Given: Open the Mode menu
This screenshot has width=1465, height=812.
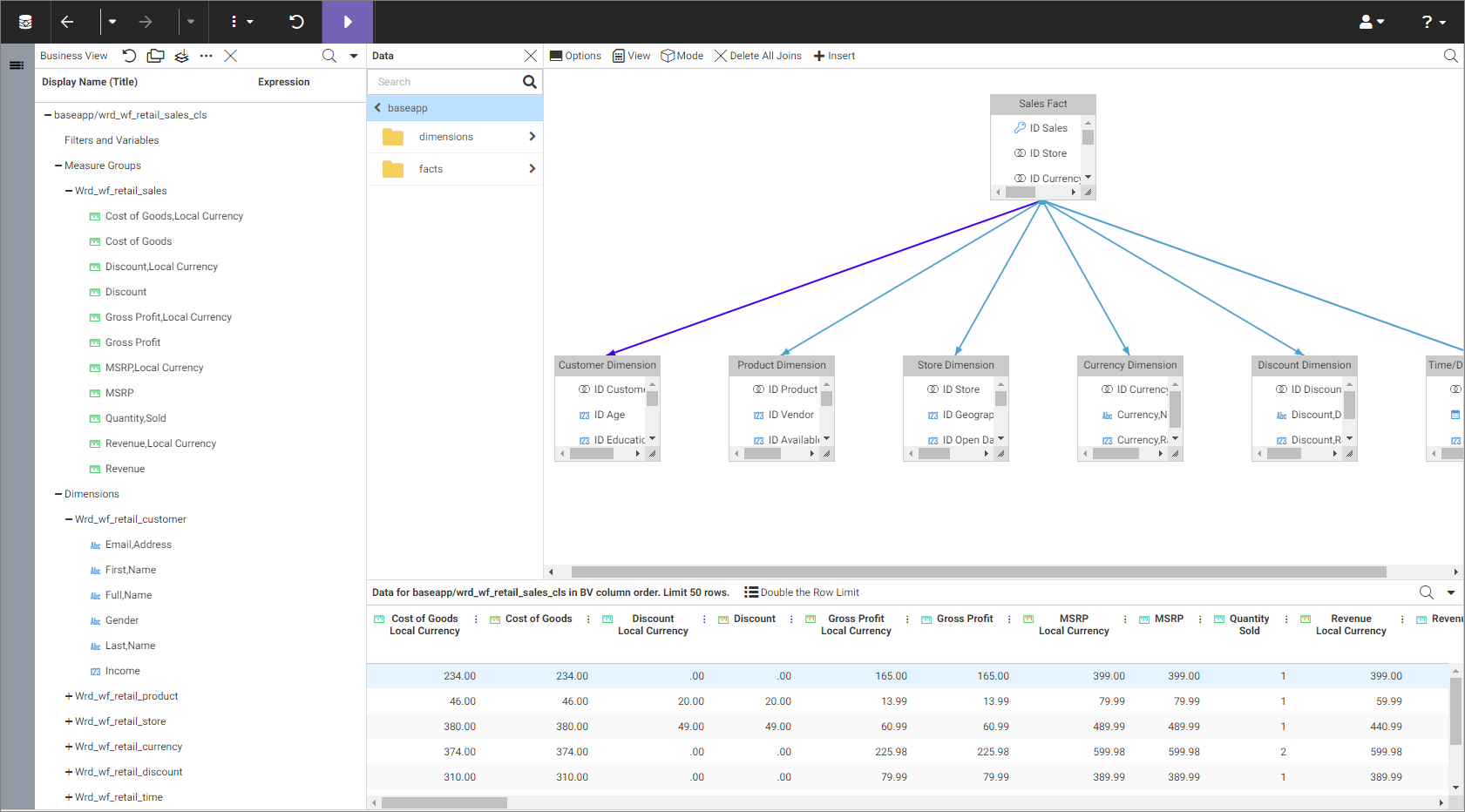Looking at the screenshot, I should 682,56.
